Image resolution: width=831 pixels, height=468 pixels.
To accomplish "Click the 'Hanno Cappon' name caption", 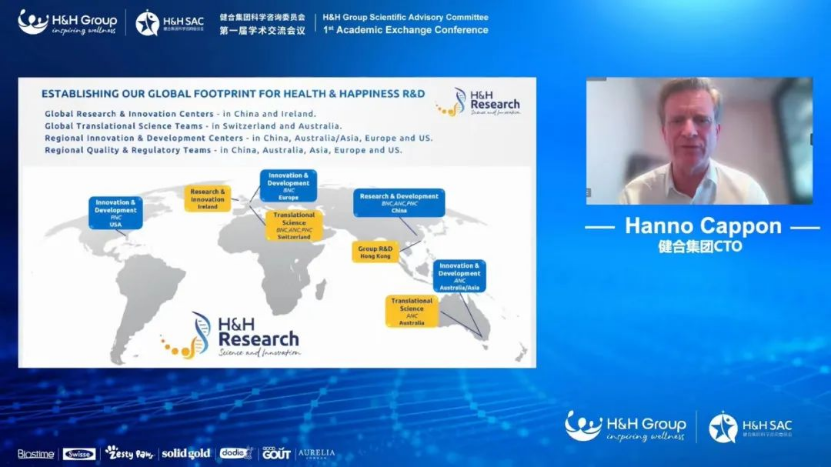I will 703,226.
